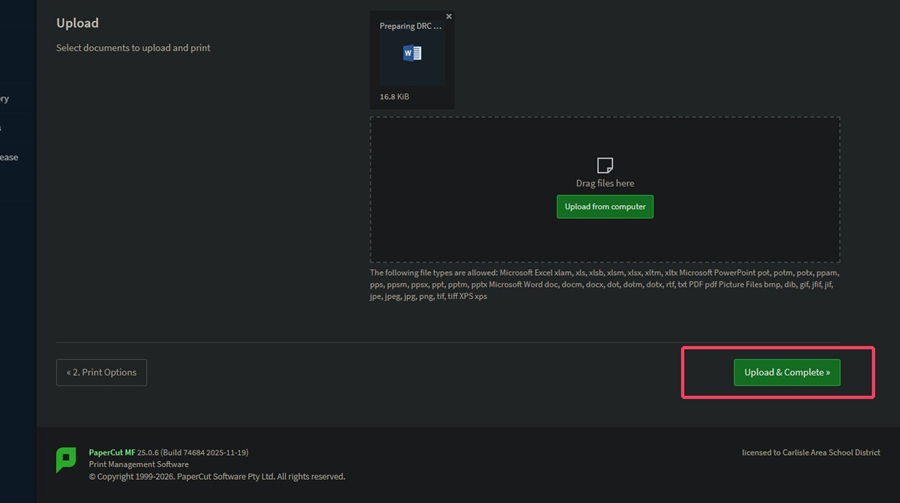900x503 pixels.
Task: Open the PaperCut MF link
Action: pyautogui.click(x=112, y=452)
